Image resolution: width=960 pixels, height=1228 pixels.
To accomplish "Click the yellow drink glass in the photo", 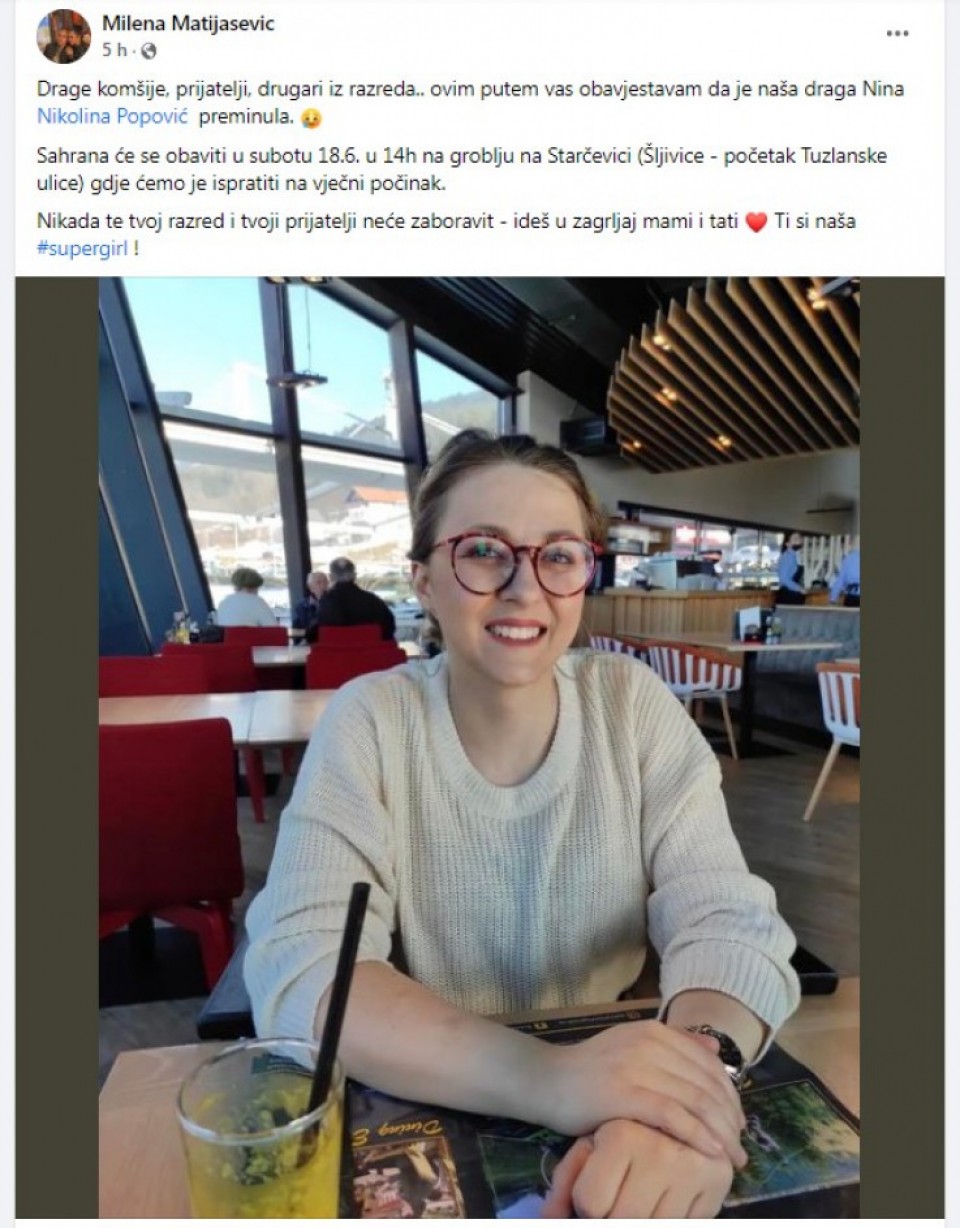I will point(260,1128).
